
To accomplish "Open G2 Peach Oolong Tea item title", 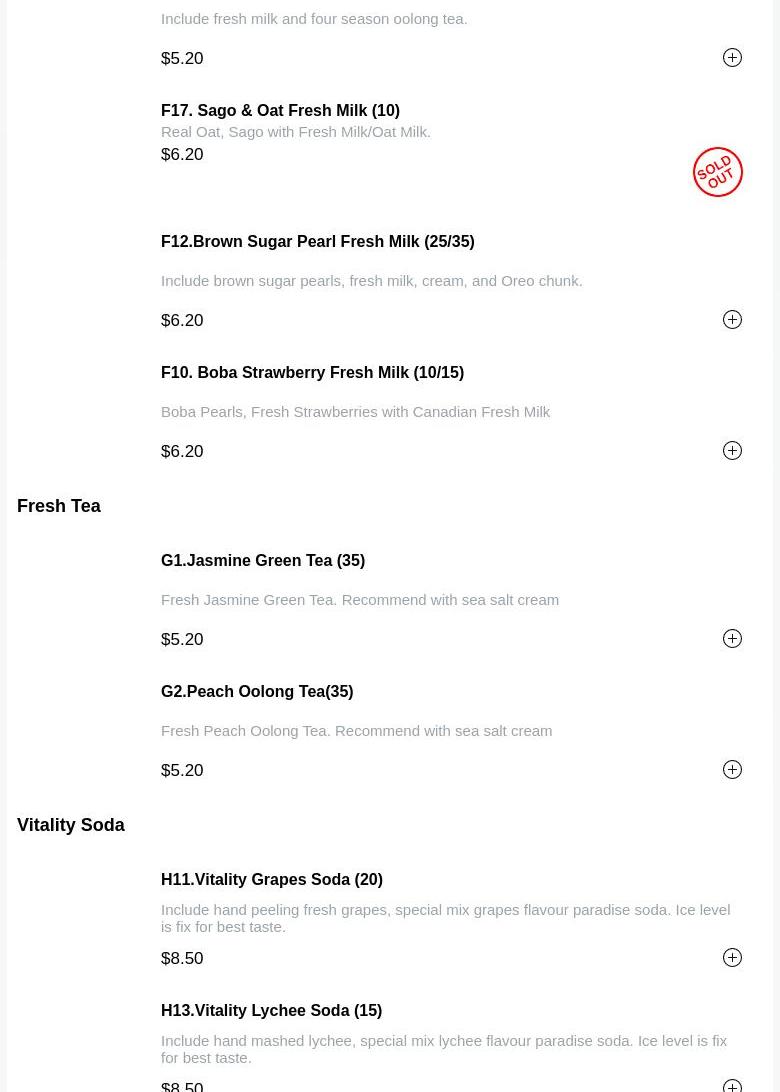I will pyautogui.click(x=257, y=692).
